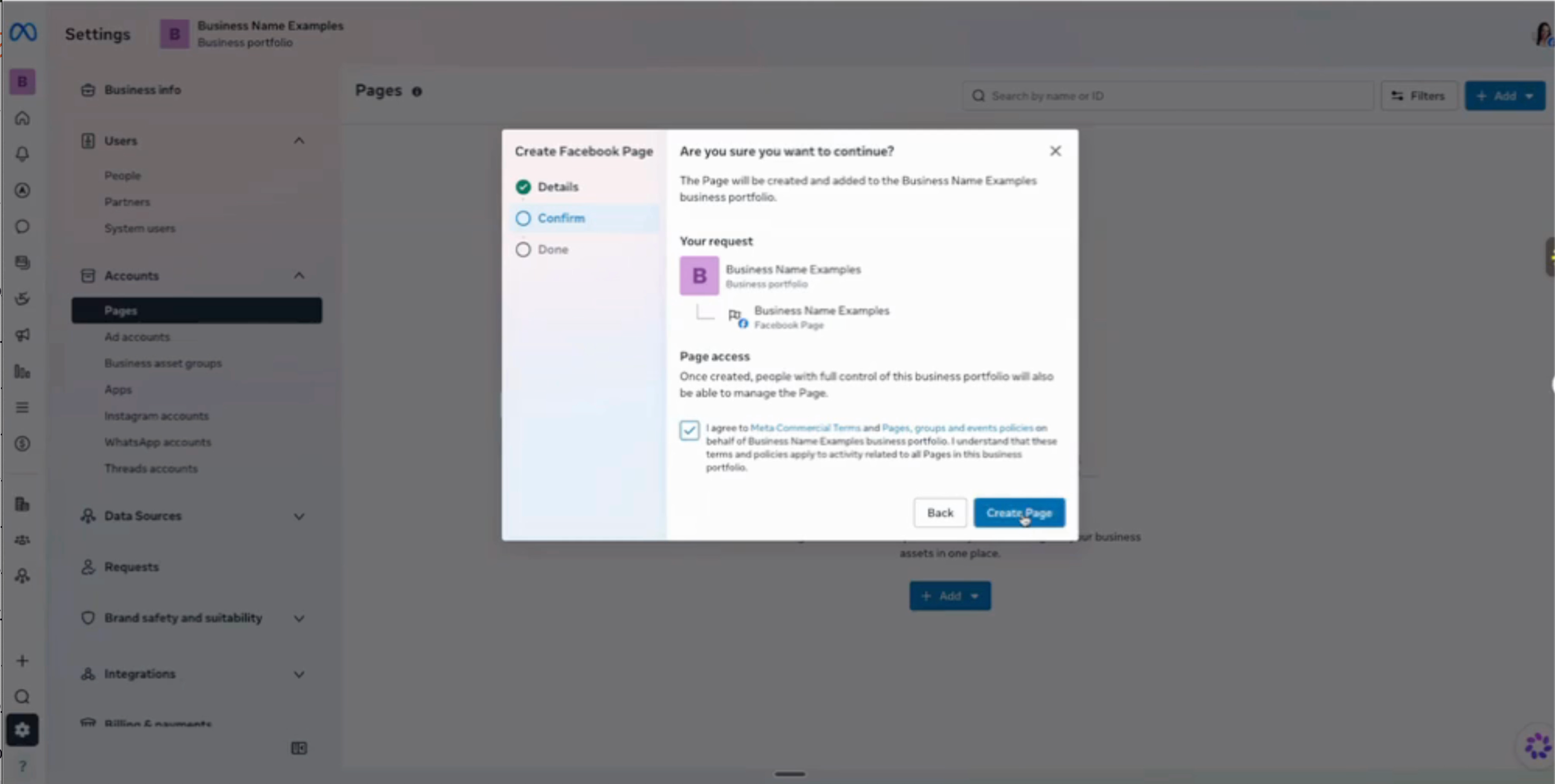Image resolution: width=1555 pixels, height=784 pixels.
Task: Click the search magnifier icon in rail
Action: tap(23, 697)
